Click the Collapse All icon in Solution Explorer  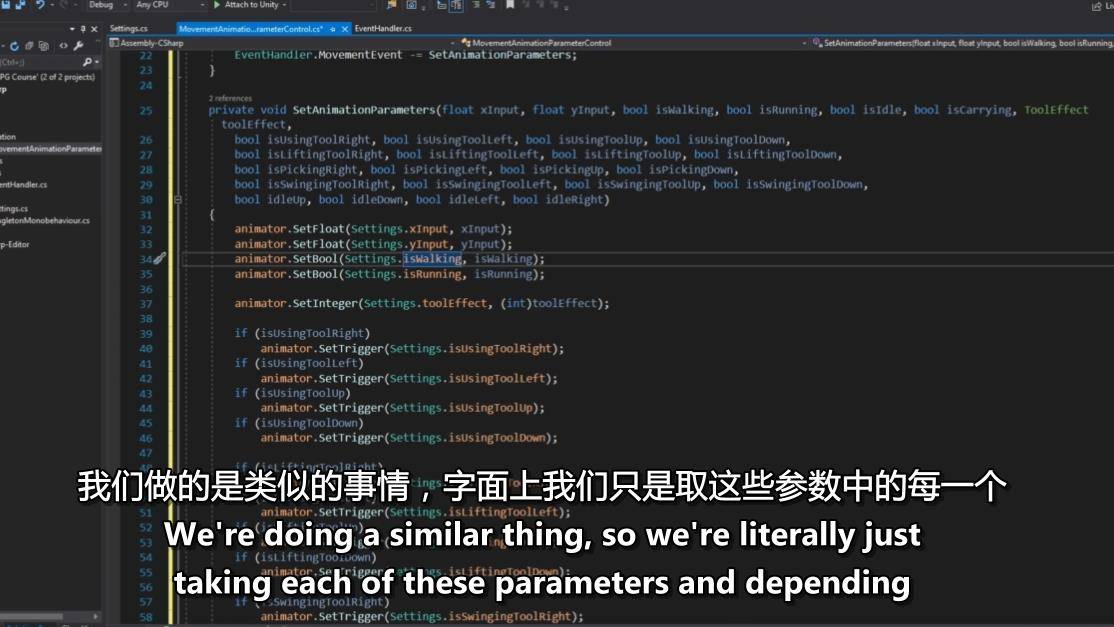[x=29, y=46]
